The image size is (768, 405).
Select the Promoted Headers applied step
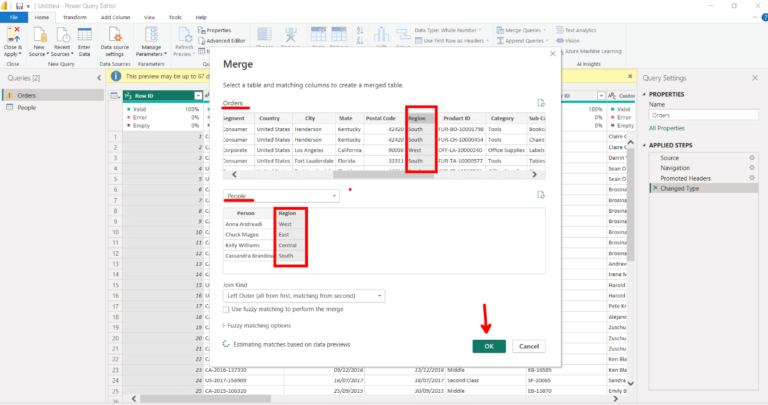point(685,178)
